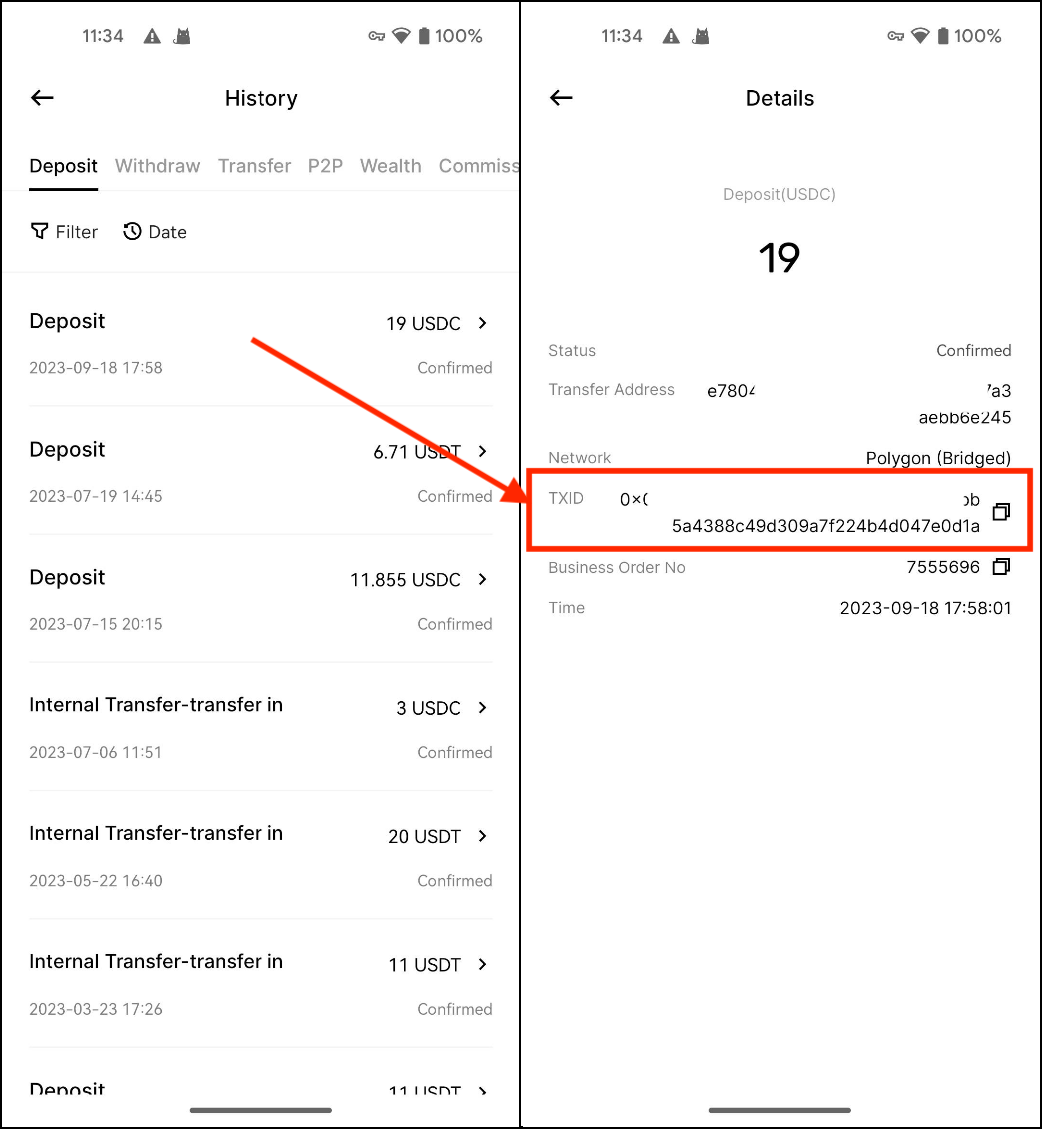Expand the 6.71 USDT deposit chevron
Image resolution: width=1043 pixels, height=1130 pixels.
482,451
